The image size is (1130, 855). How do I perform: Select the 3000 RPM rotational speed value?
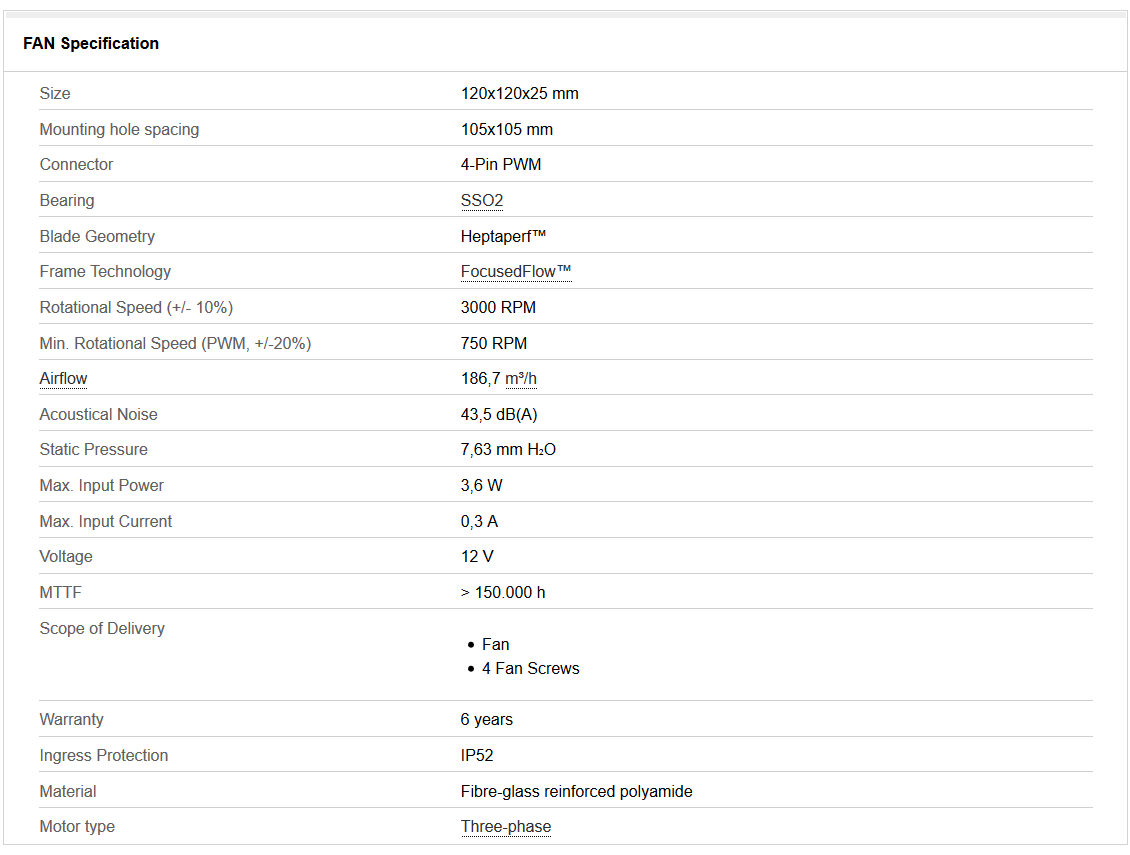pyautogui.click(x=498, y=308)
